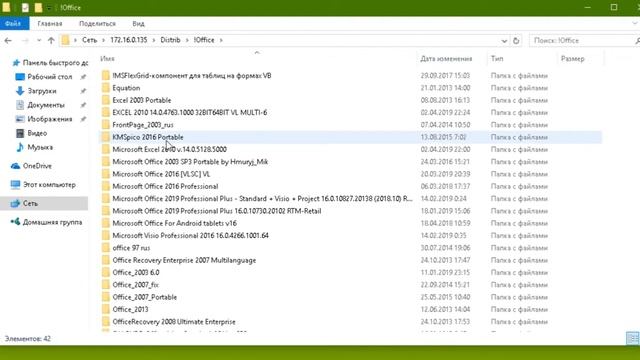Open the Файл menu

click(13, 24)
